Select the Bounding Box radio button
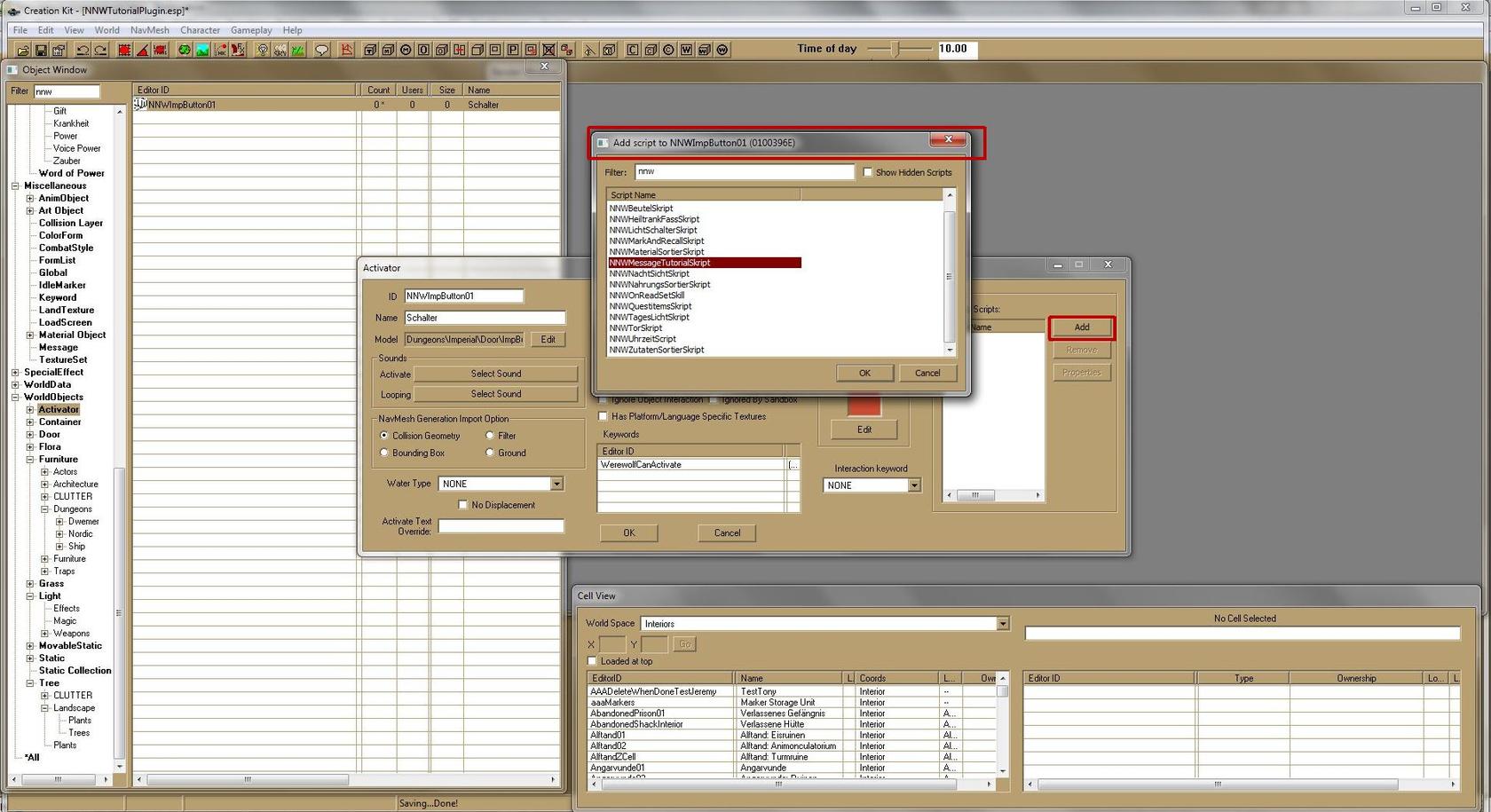Image resolution: width=1491 pixels, height=812 pixels. (x=384, y=453)
